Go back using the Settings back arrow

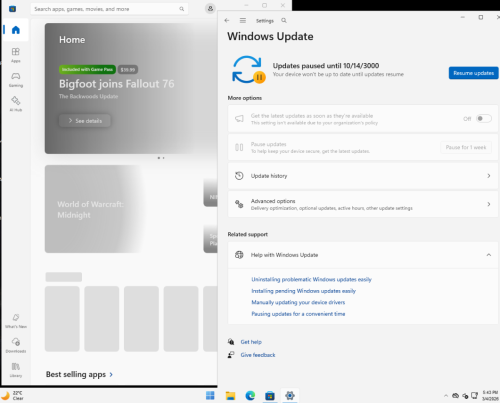point(227,21)
